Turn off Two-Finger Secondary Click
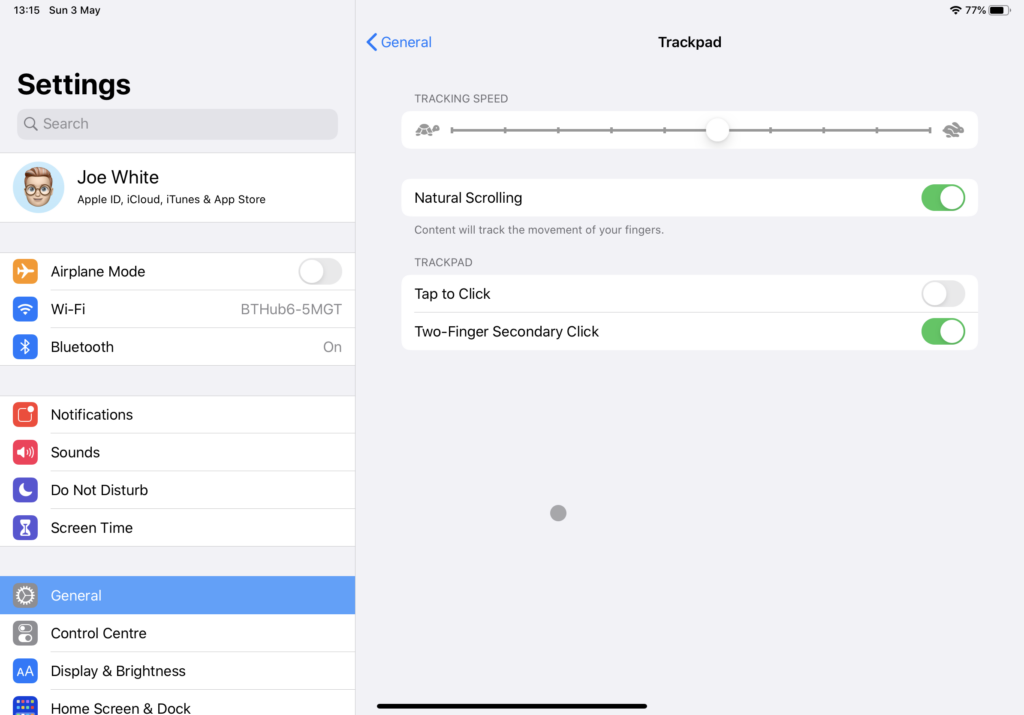 pyautogui.click(x=943, y=331)
